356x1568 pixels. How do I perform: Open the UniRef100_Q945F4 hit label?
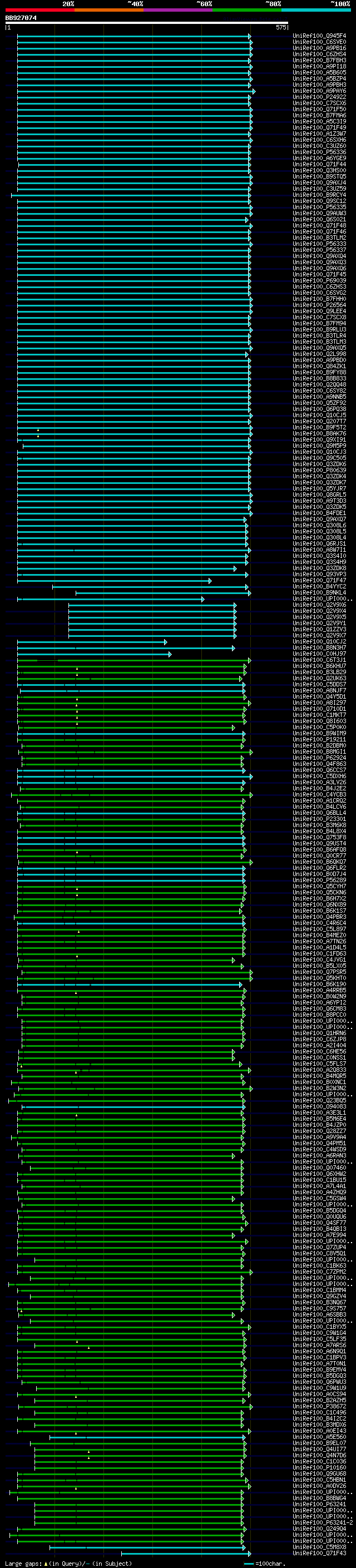319,36
